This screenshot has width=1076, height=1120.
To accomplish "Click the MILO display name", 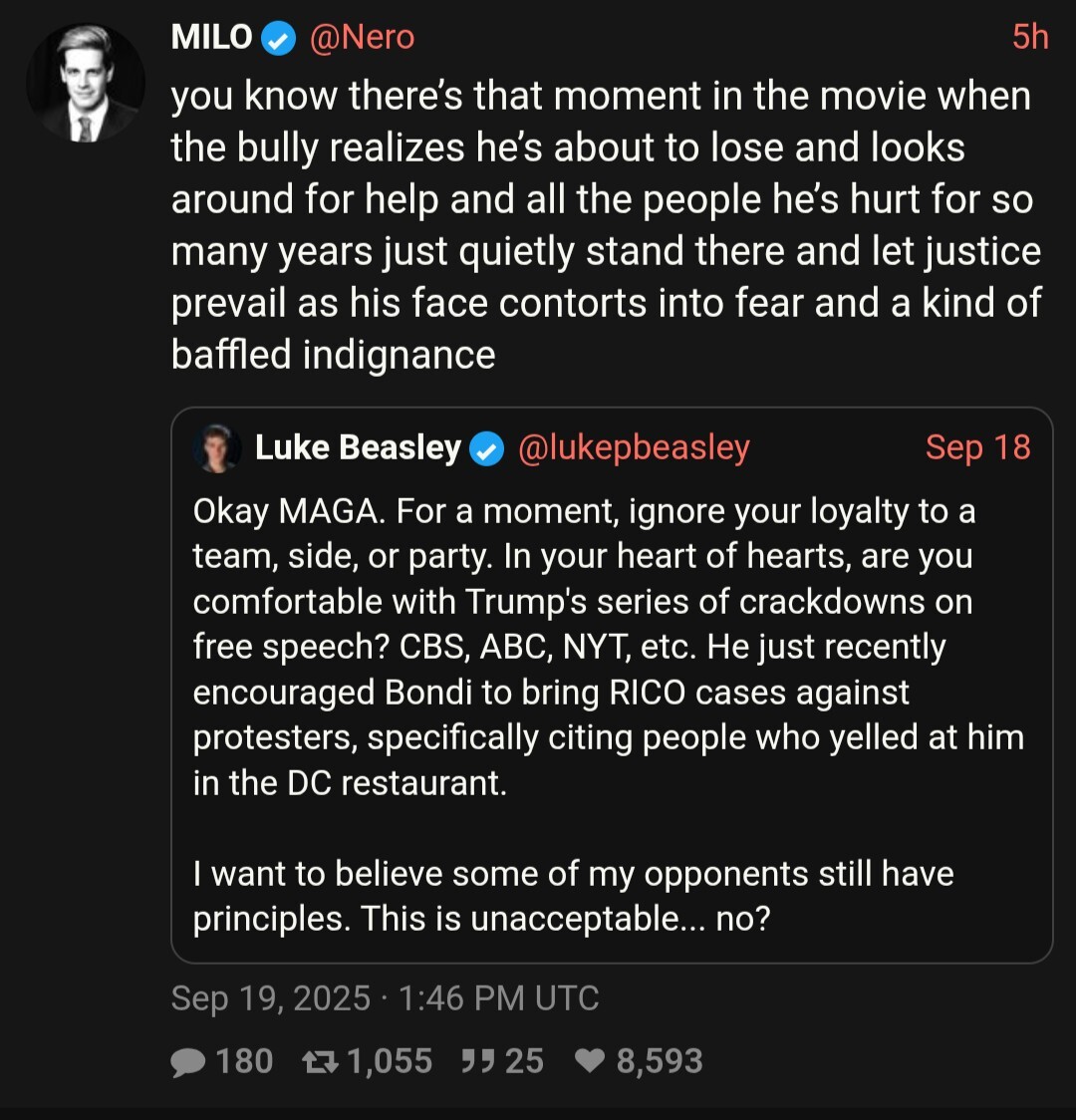I will [211, 38].
